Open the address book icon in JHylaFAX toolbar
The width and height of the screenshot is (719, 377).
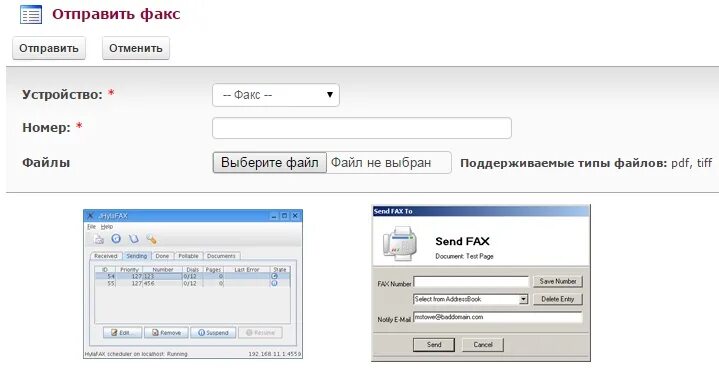click(133, 239)
